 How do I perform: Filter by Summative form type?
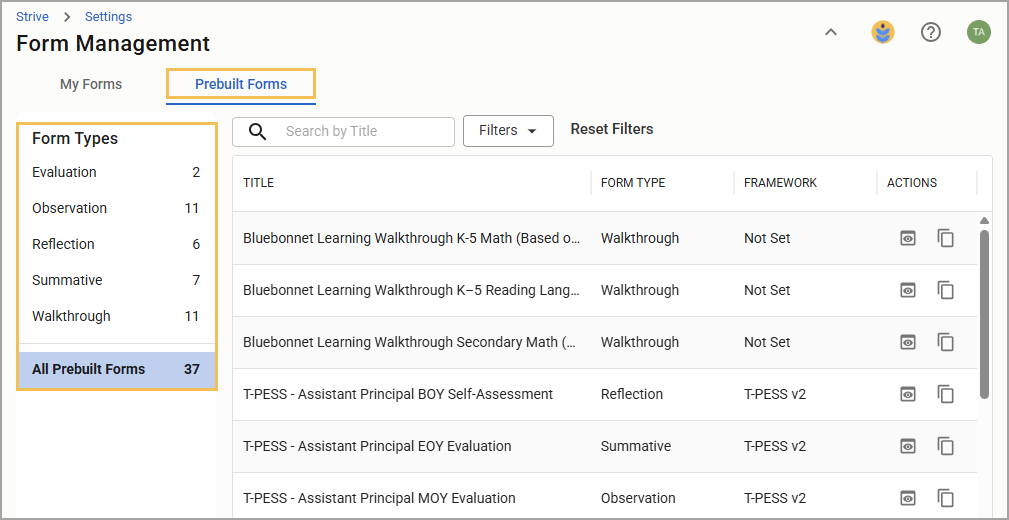(x=116, y=281)
